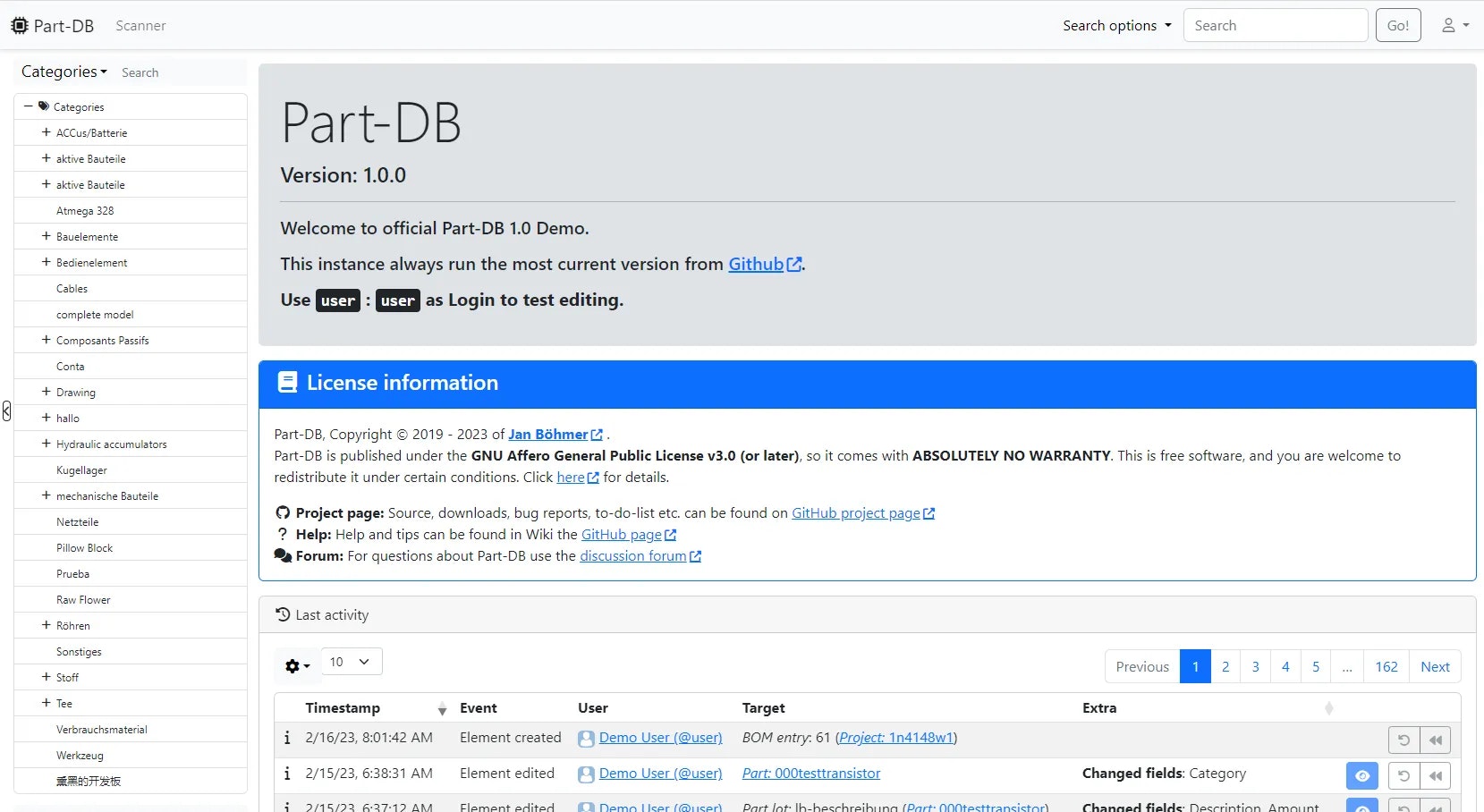Expand the mechanische Bauteile category
The width and height of the screenshot is (1484, 812).
(x=46, y=495)
